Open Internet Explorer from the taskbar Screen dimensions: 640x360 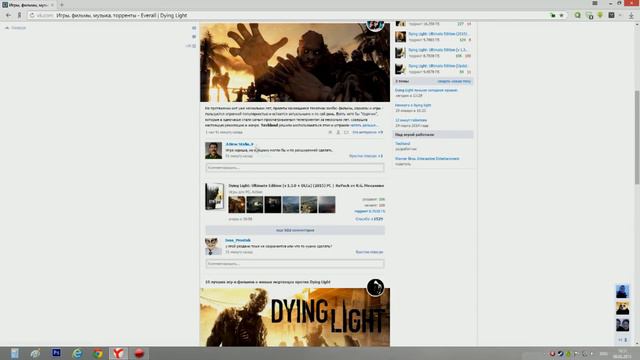(x=77, y=353)
